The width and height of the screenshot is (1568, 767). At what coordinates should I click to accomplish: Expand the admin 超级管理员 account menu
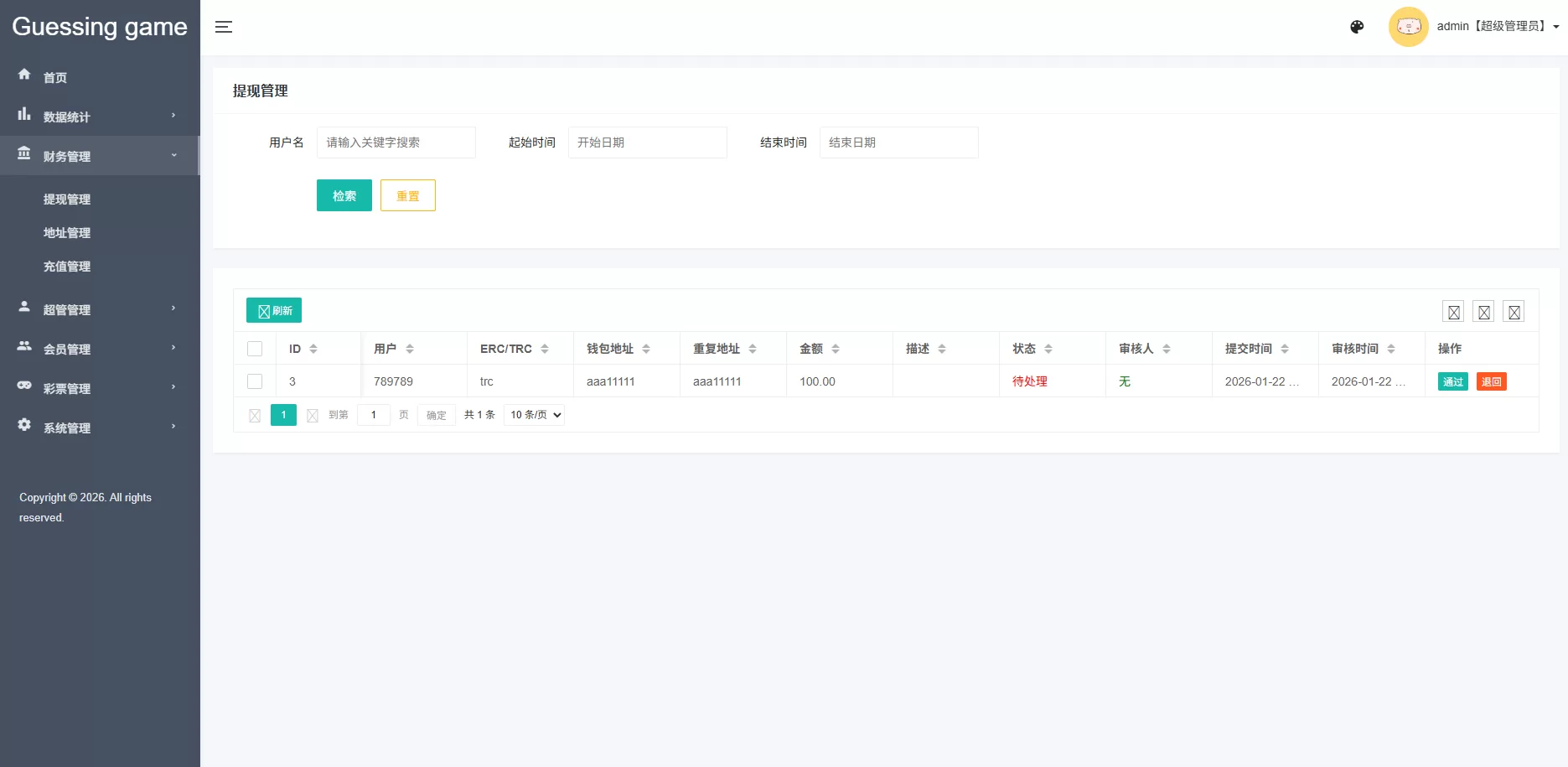pos(1492,26)
